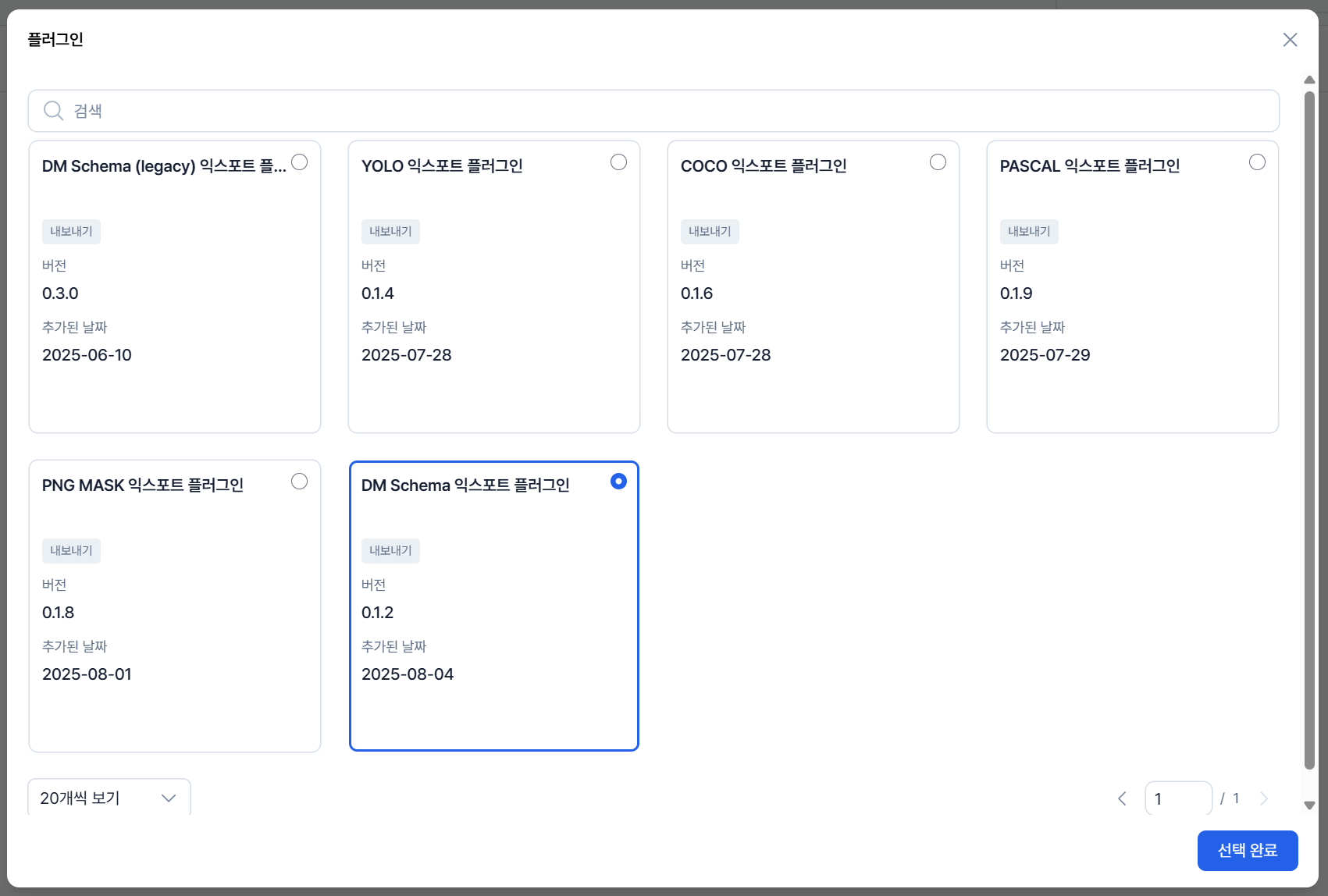The width and height of the screenshot is (1328, 896).
Task: Click the DM Schema 익스포트 플러그인 title
Action: (x=465, y=485)
